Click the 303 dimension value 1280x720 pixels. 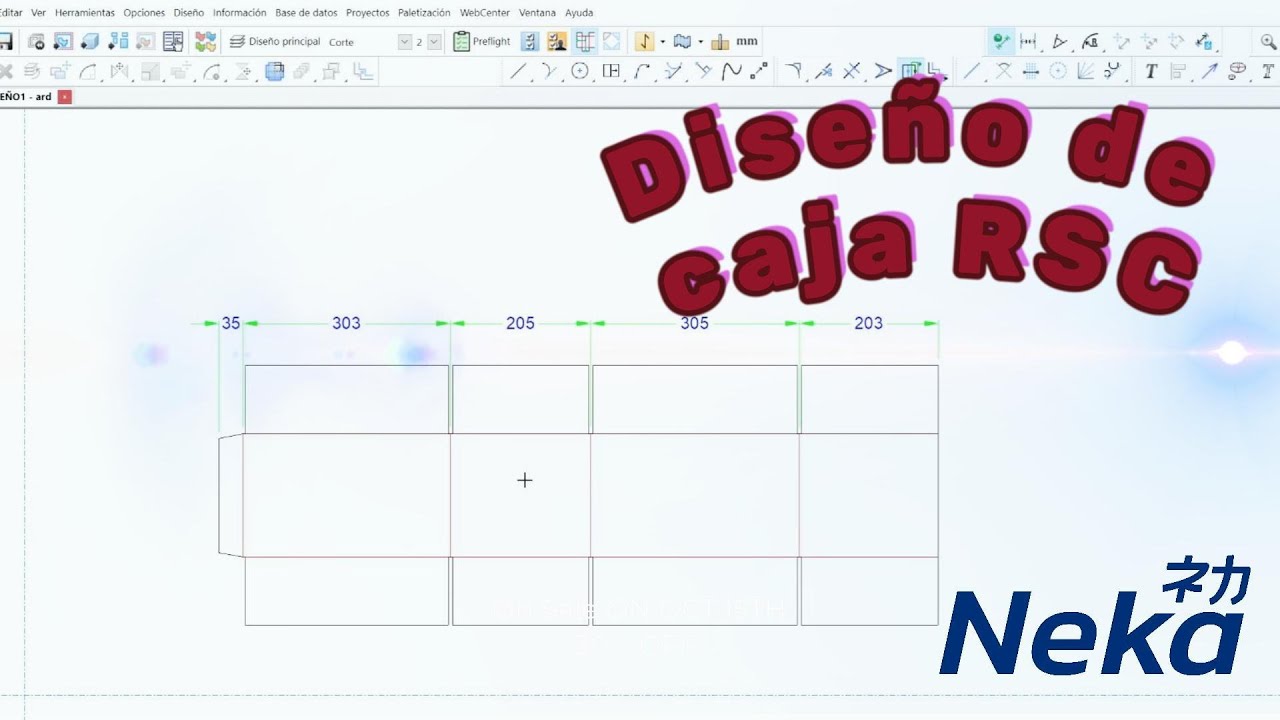[x=346, y=323]
